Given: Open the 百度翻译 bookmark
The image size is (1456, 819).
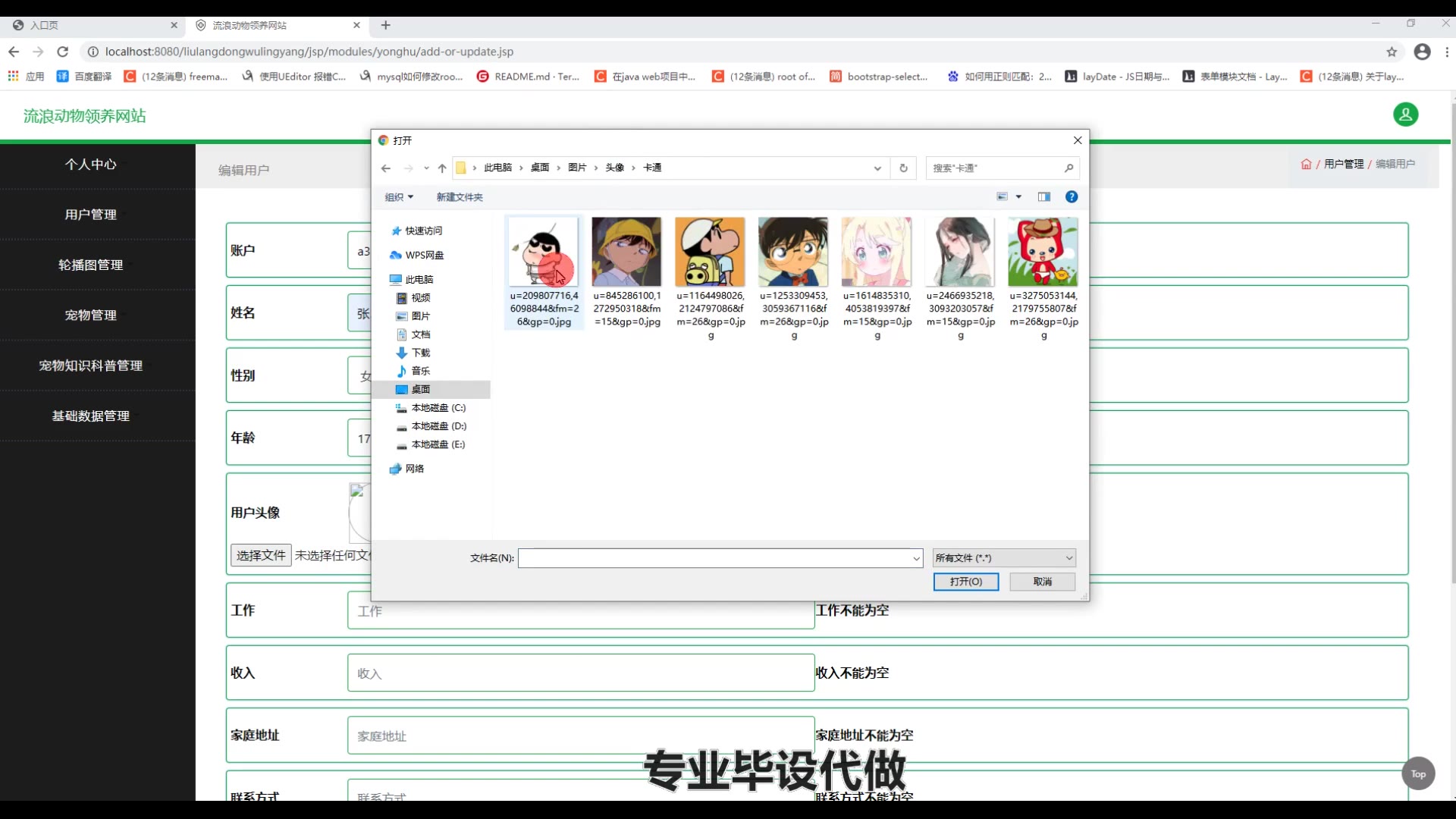Looking at the screenshot, I should tap(84, 77).
